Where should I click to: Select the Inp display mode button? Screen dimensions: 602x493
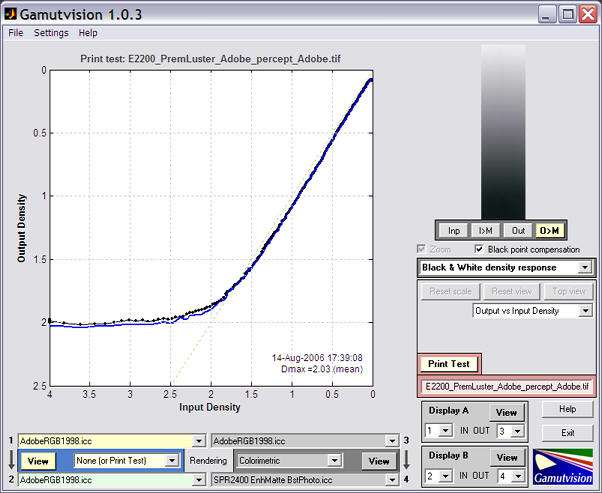point(454,230)
